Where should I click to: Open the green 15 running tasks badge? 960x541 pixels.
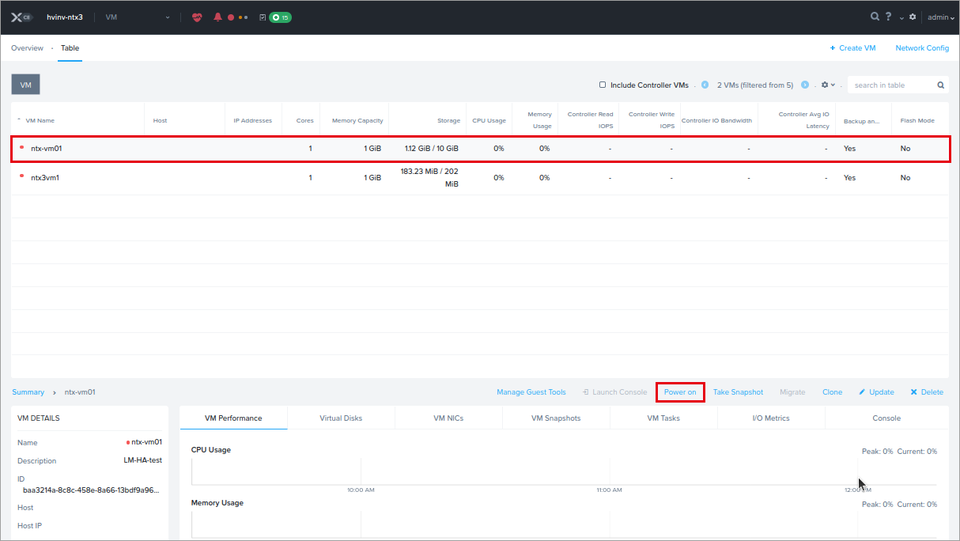pos(280,17)
